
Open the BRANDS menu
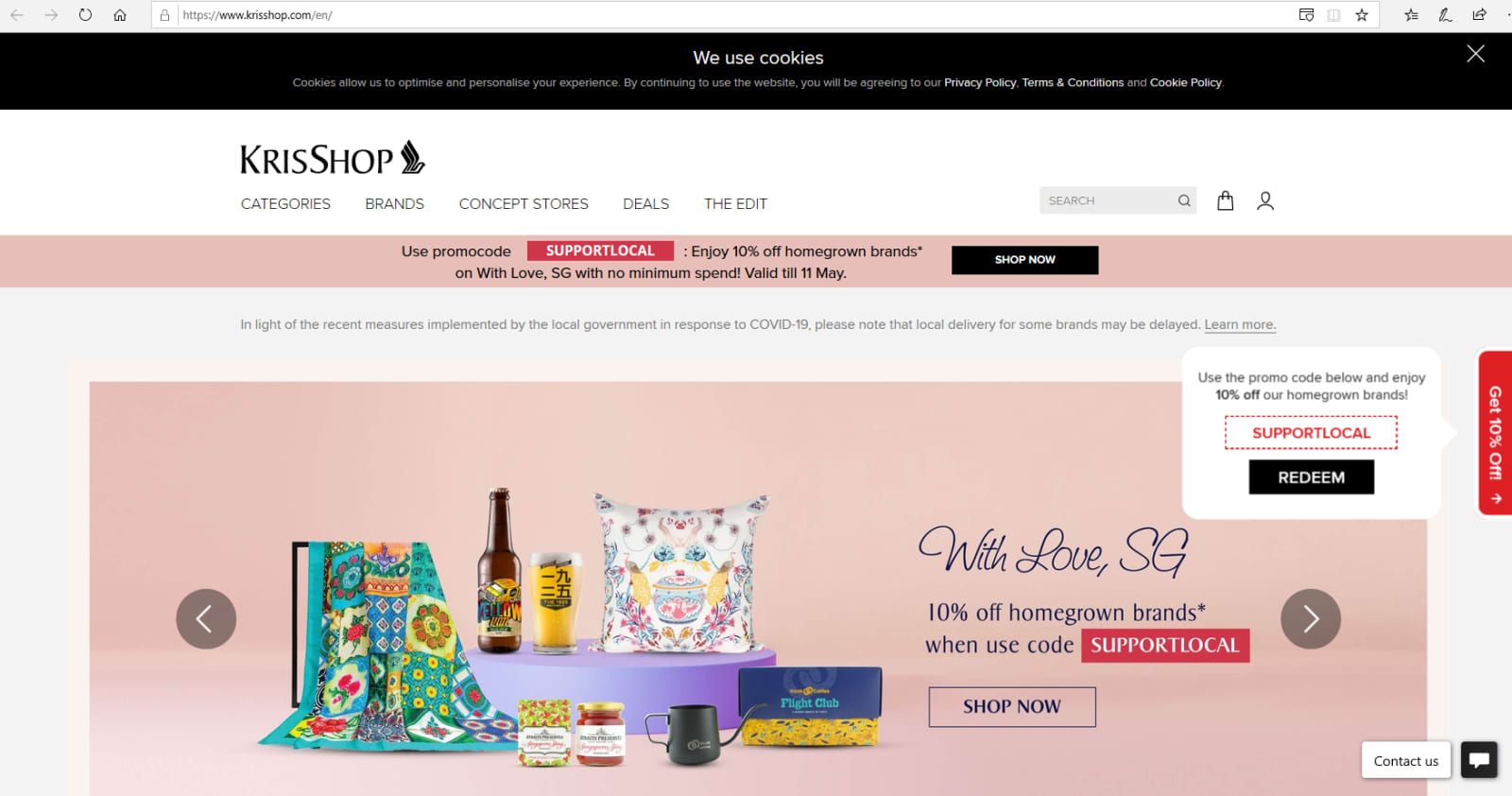394,204
